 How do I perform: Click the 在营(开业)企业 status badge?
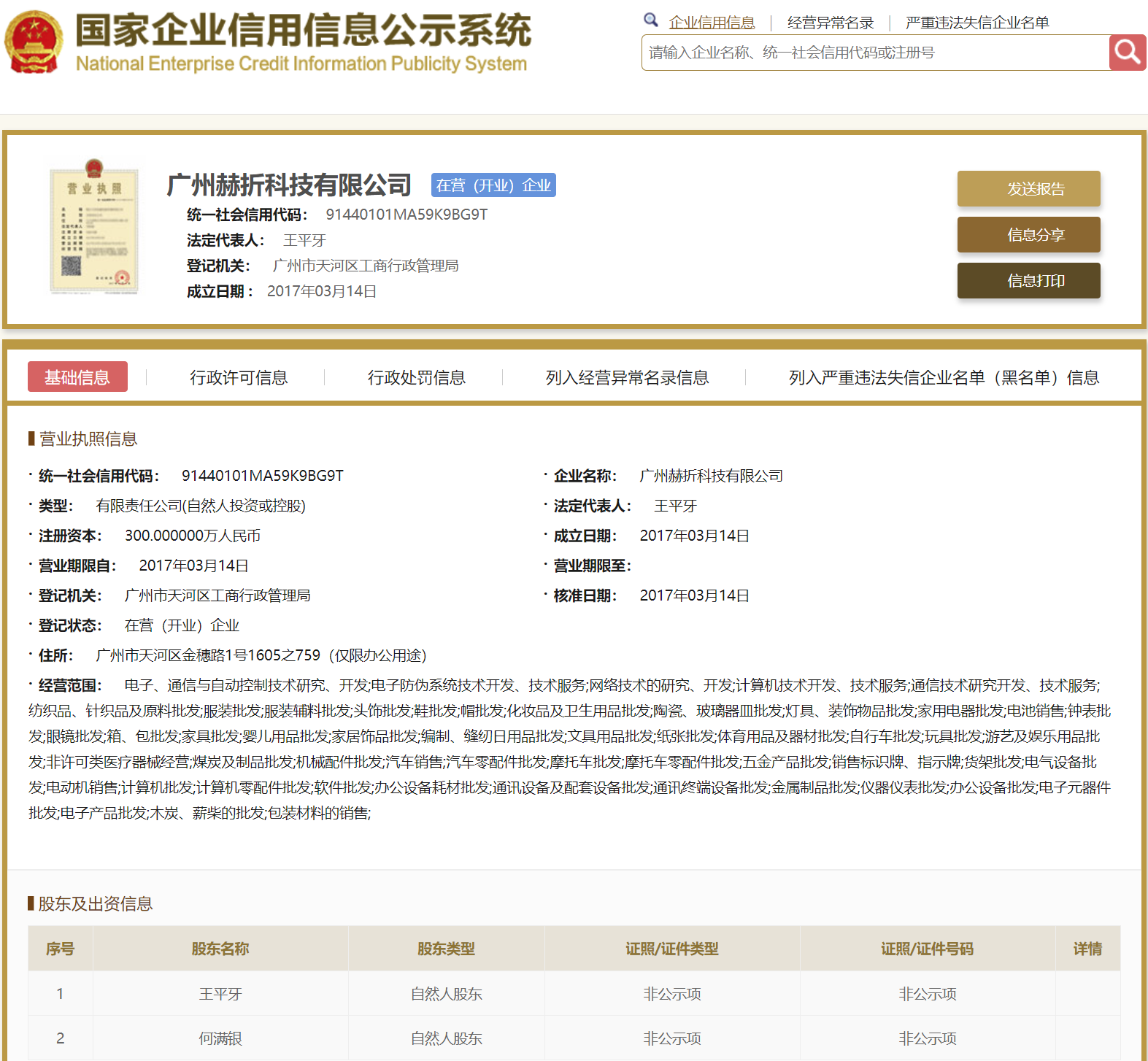[x=493, y=185]
